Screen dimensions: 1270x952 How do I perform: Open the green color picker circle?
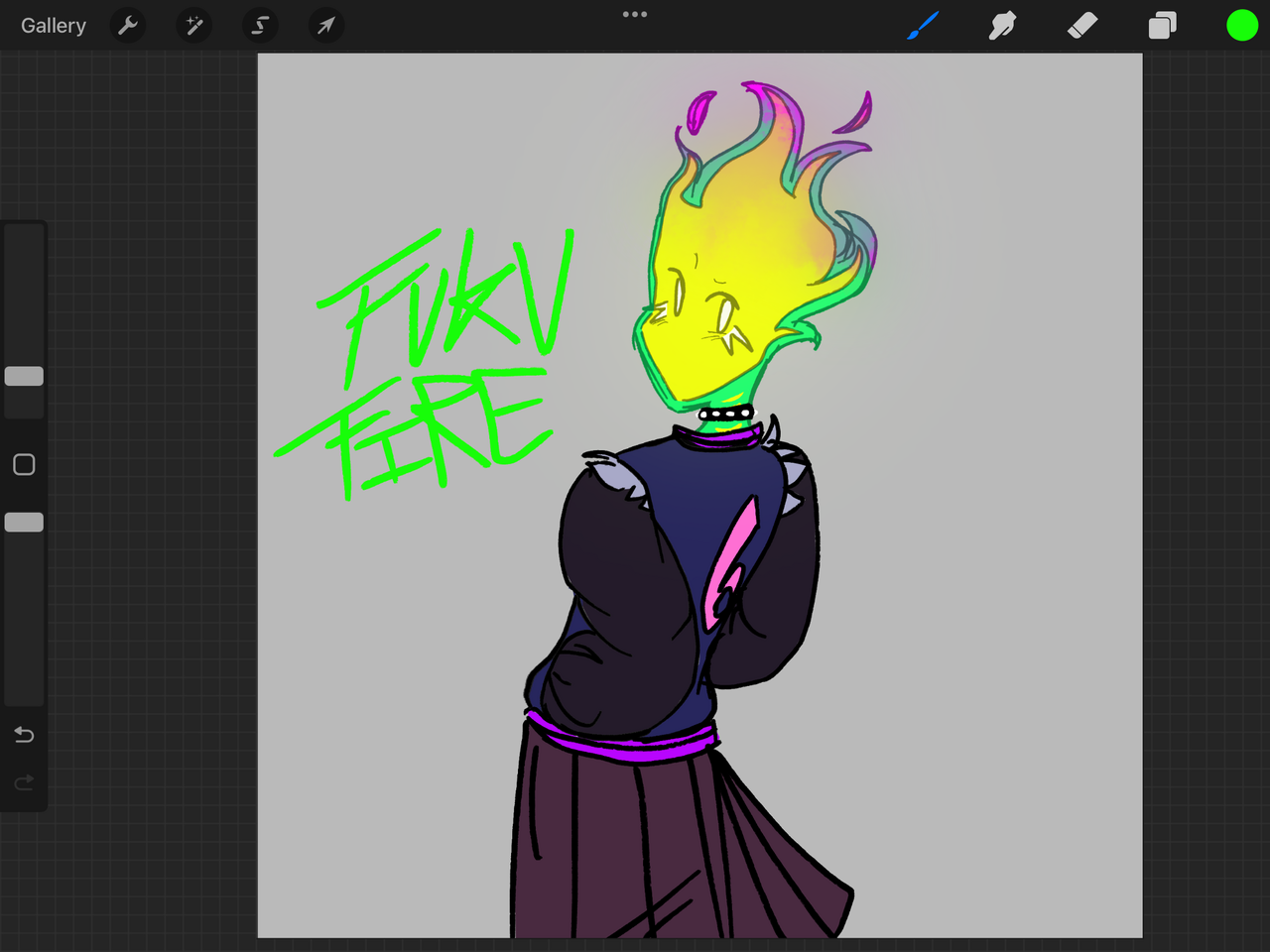(1242, 26)
